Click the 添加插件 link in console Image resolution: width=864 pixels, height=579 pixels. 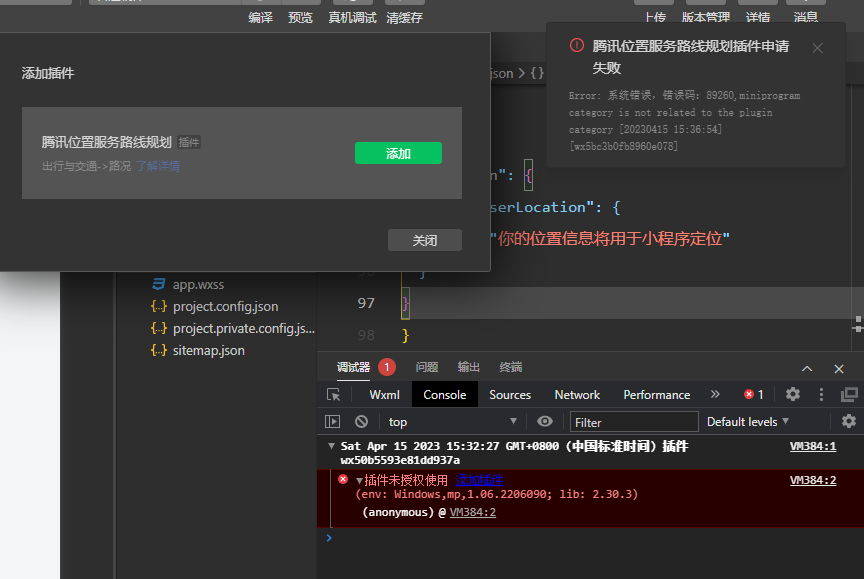(x=479, y=480)
